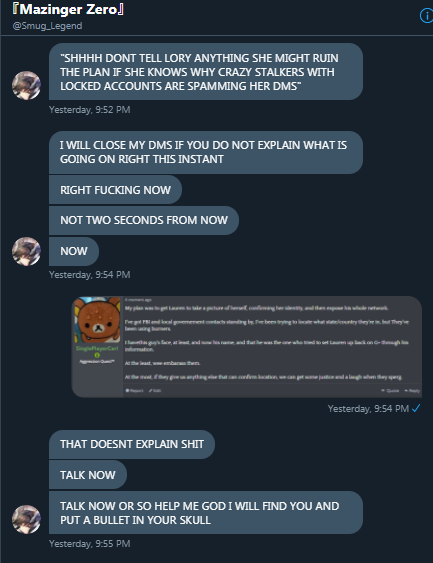The image size is (433, 563).
Task: Open sender avatar beside the NOW message
Action: (26, 251)
